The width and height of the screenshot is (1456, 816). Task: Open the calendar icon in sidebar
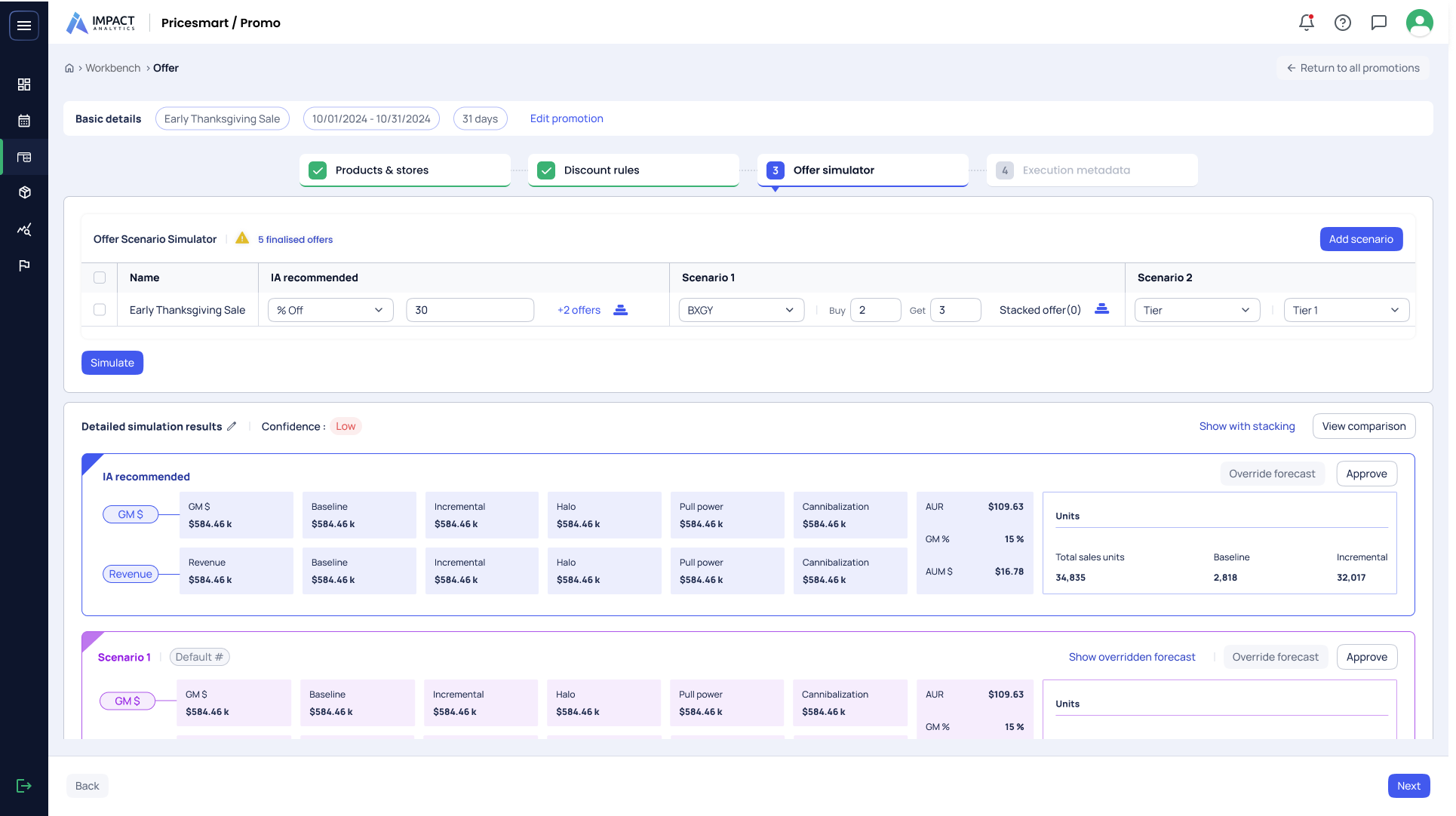pyautogui.click(x=24, y=121)
